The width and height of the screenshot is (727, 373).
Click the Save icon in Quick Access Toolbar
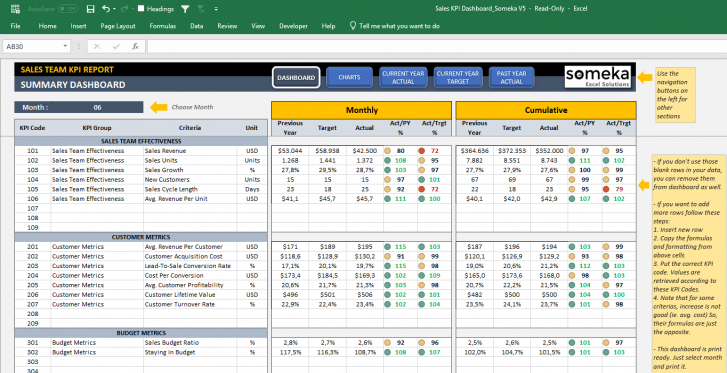point(91,9)
